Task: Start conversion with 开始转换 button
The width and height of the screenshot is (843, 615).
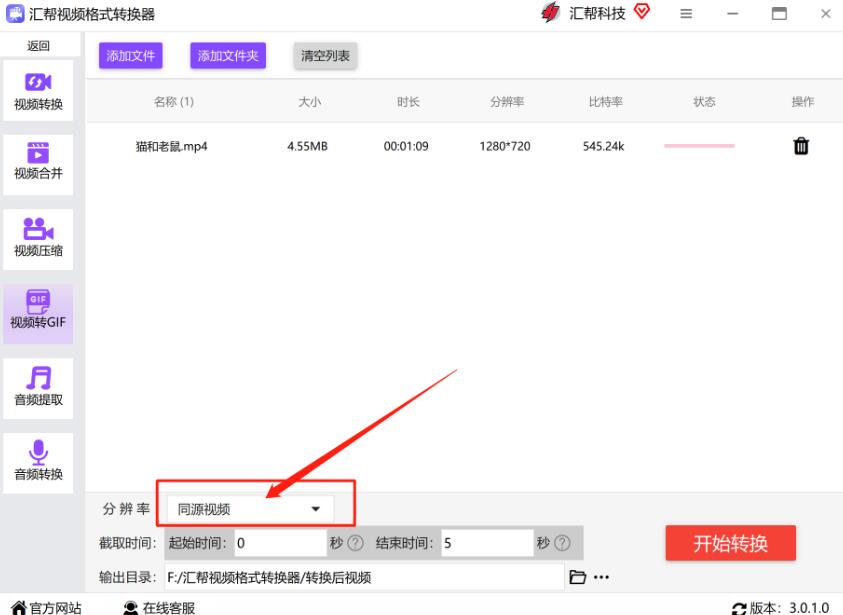Action: [x=730, y=543]
